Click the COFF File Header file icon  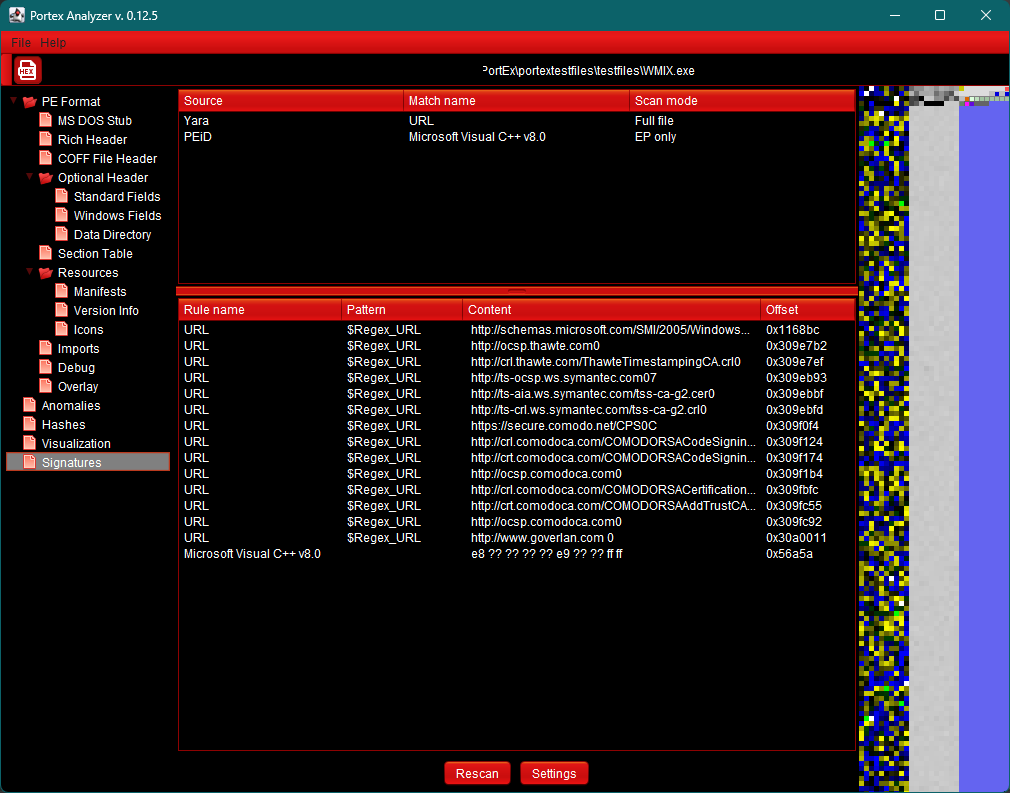(45, 158)
